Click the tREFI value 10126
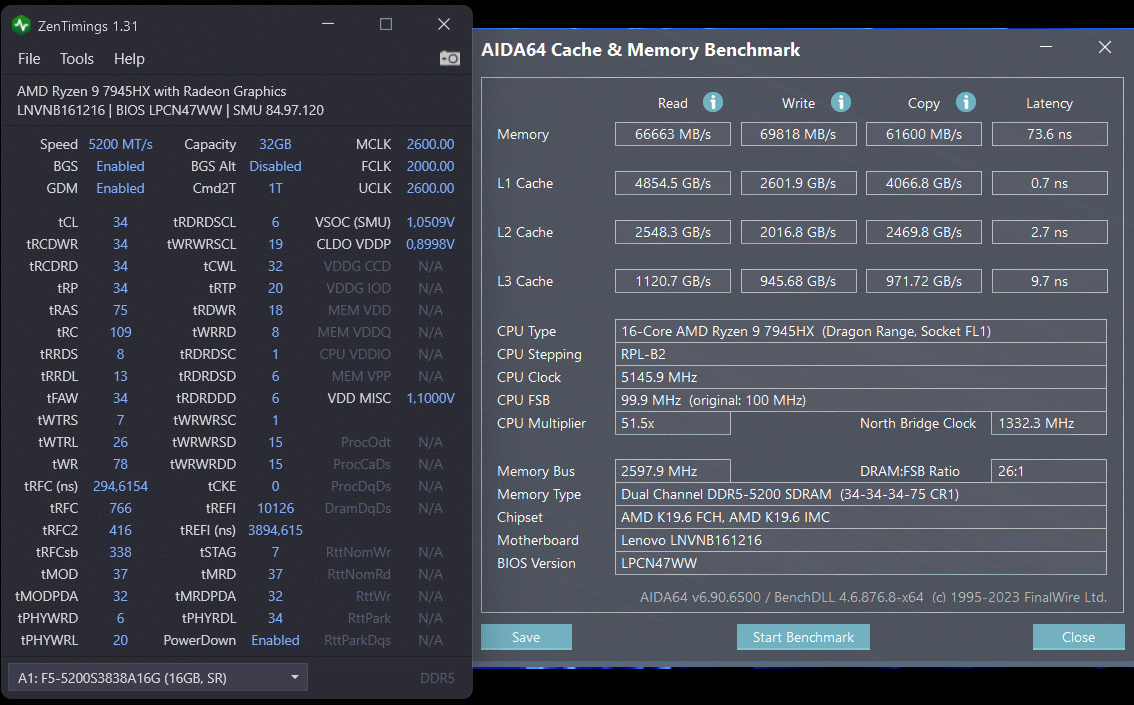The width and height of the screenshot is (1134, 705). (276, 508)
